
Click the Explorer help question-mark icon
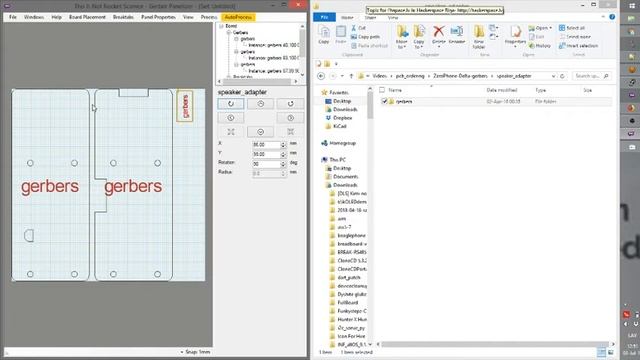[x=612, y=17]
